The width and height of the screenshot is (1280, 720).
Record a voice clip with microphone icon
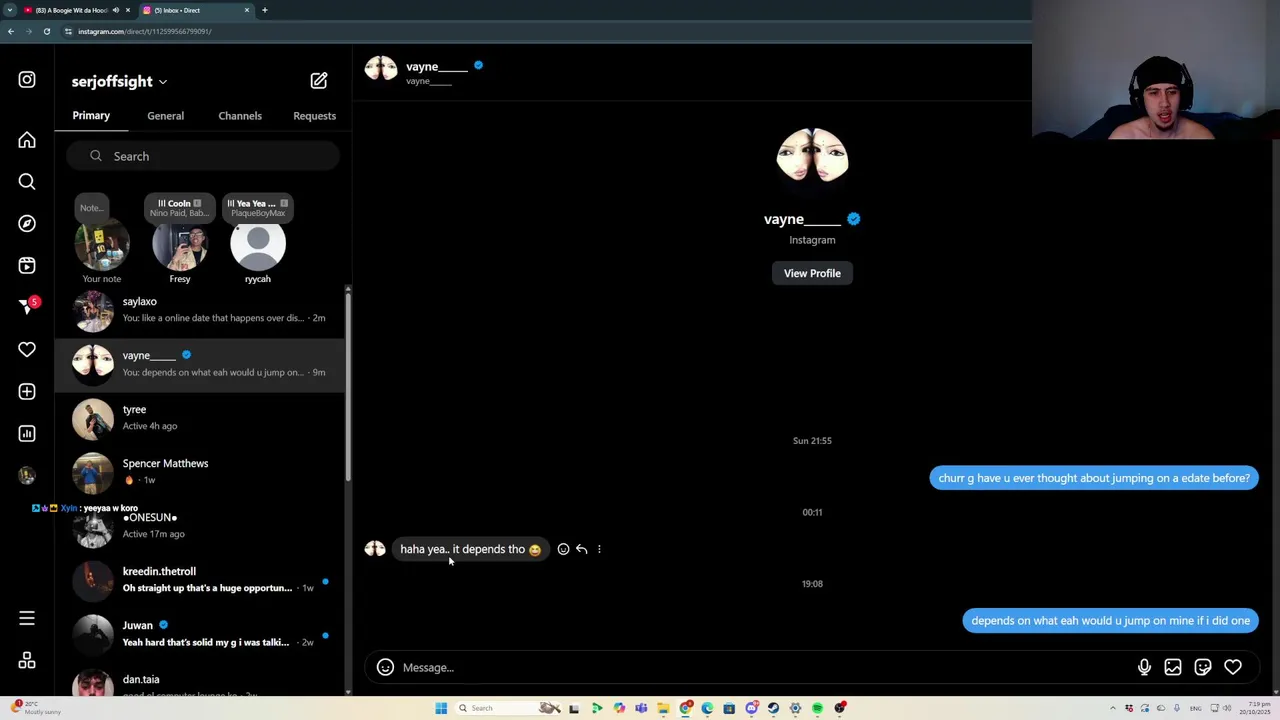coord(1144,668)
